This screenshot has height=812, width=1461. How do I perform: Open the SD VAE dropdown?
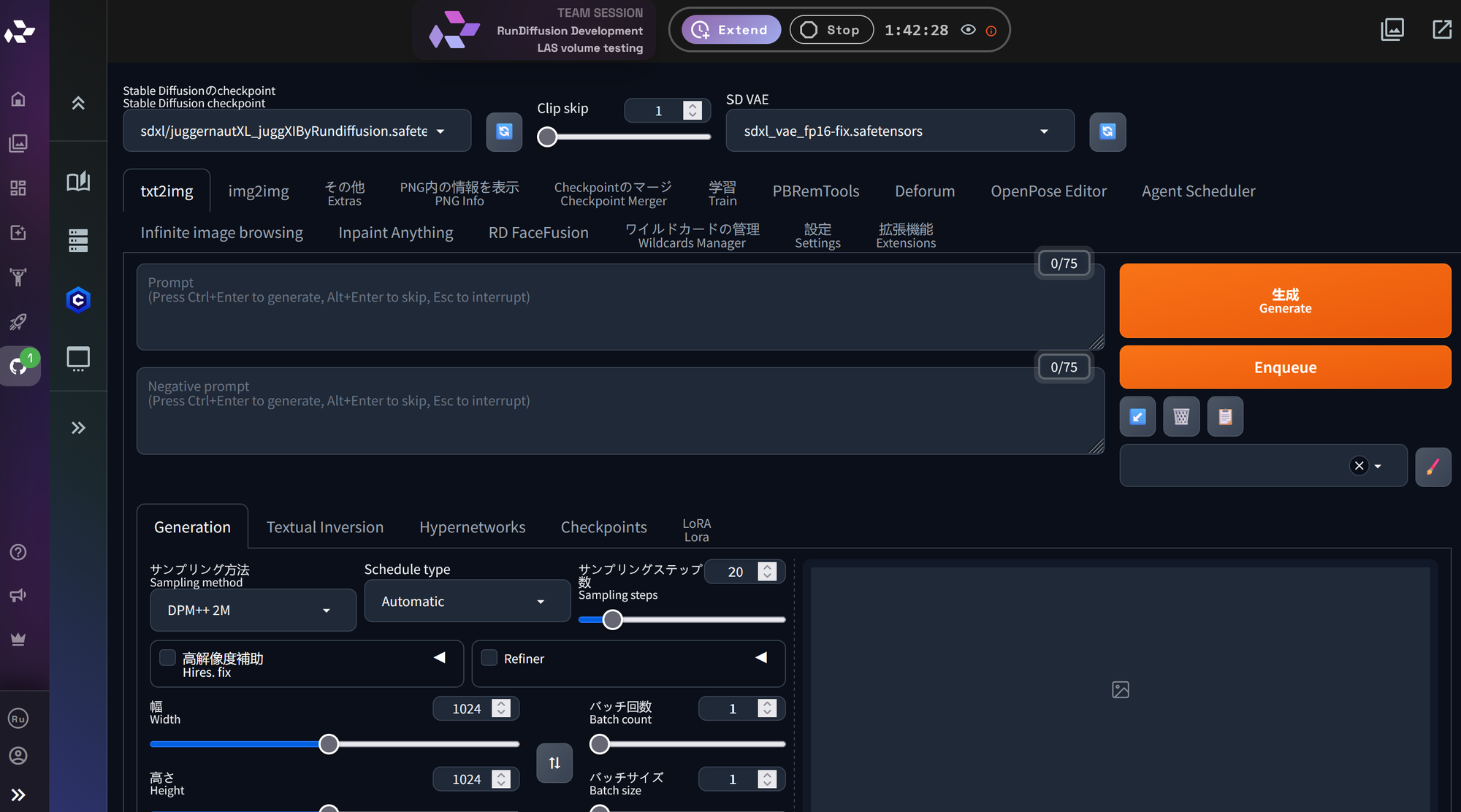click(899, 131)
